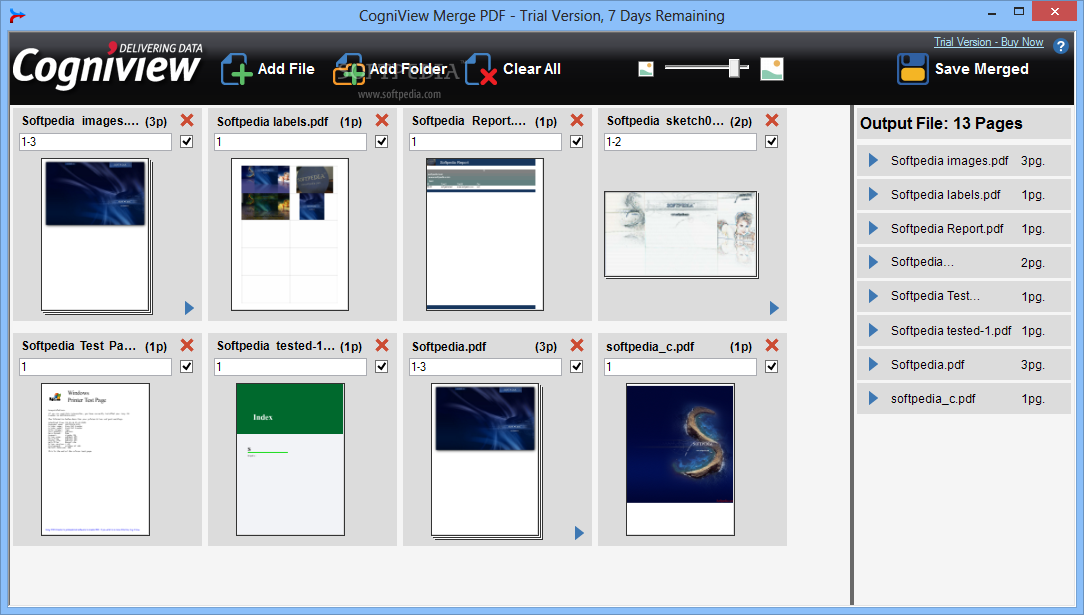Uncheck Softpedia tested-1 checkbox
Image resolution: width=1084 pixels, height=615 pixels.
(382, 367)
